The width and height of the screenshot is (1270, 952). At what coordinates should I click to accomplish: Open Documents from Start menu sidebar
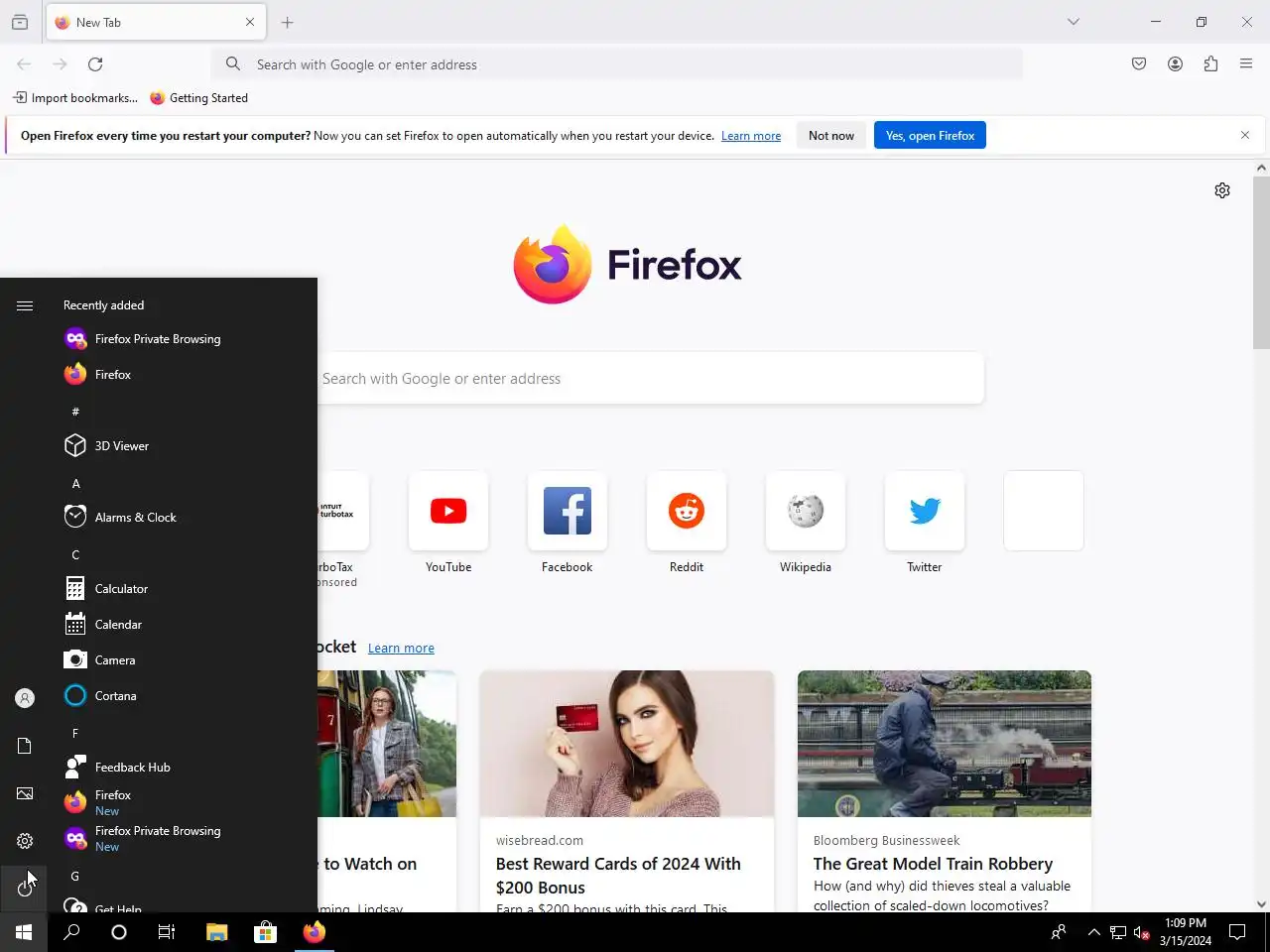tap(25, 746)
